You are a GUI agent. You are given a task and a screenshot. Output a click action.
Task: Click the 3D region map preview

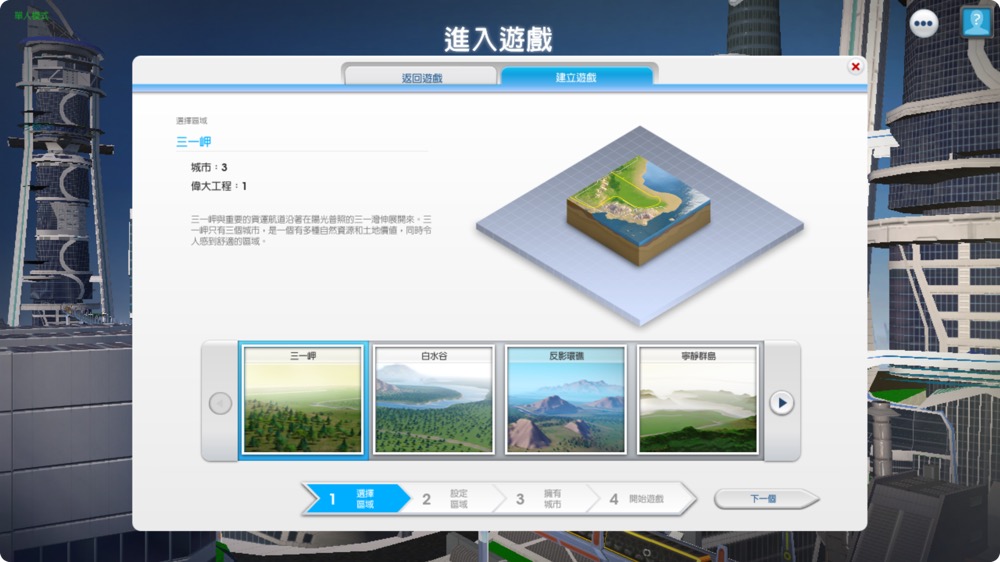640,225
